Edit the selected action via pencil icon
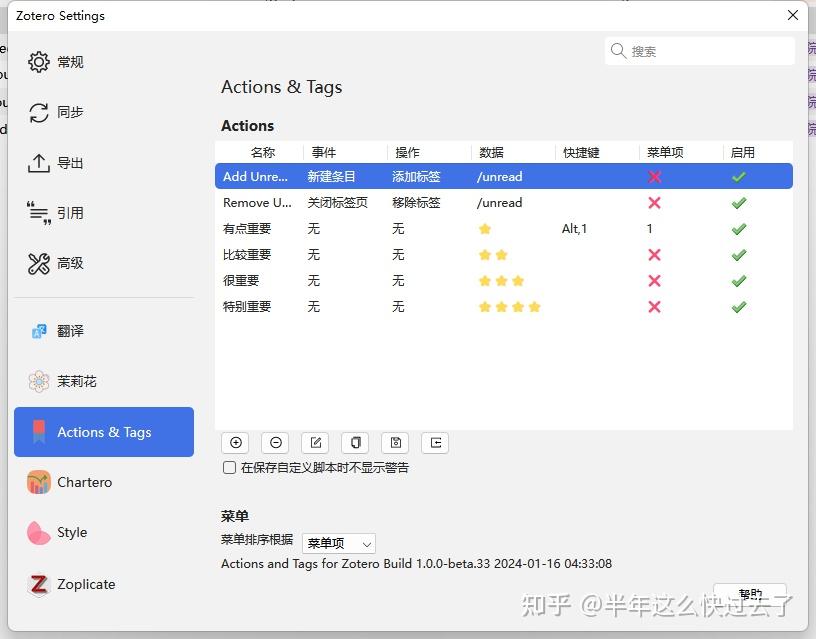The width and height of the screenshot is (816, 639). tap(315, 442)
